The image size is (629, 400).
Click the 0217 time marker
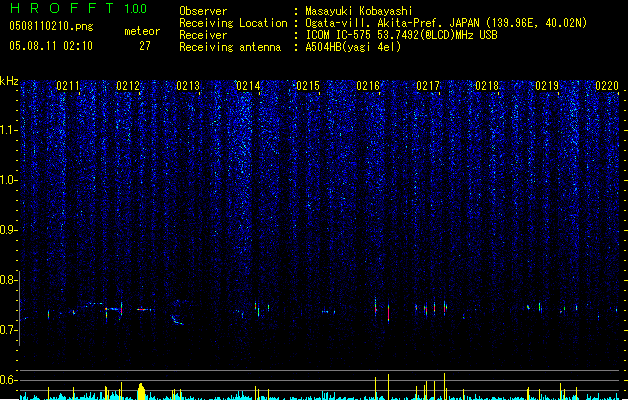[428, 85]
